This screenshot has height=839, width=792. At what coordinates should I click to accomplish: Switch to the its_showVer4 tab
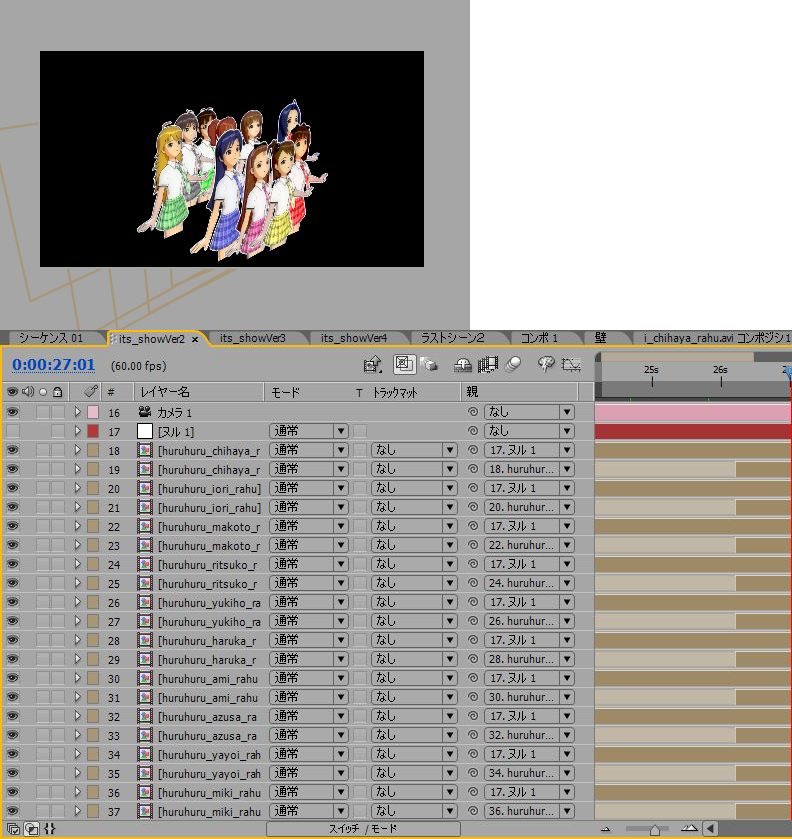[x=354, y=338]
